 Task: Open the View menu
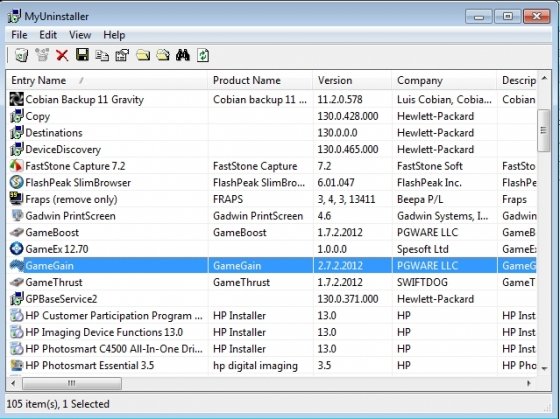pyautogui.click(x=80, y=35)
